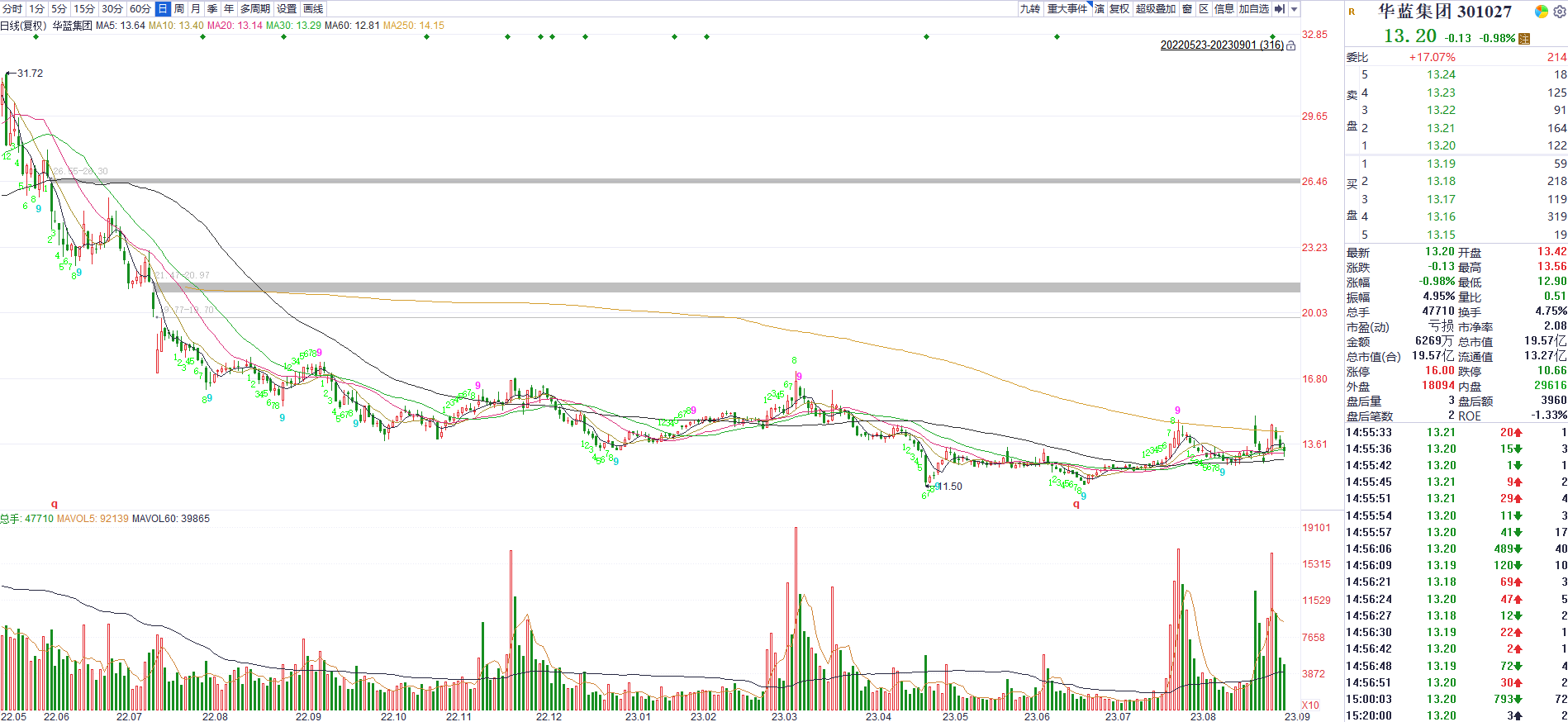Click the MA250: 14.15 indicator label
This screenshot has height=722, width=1568.
[414, 26]
